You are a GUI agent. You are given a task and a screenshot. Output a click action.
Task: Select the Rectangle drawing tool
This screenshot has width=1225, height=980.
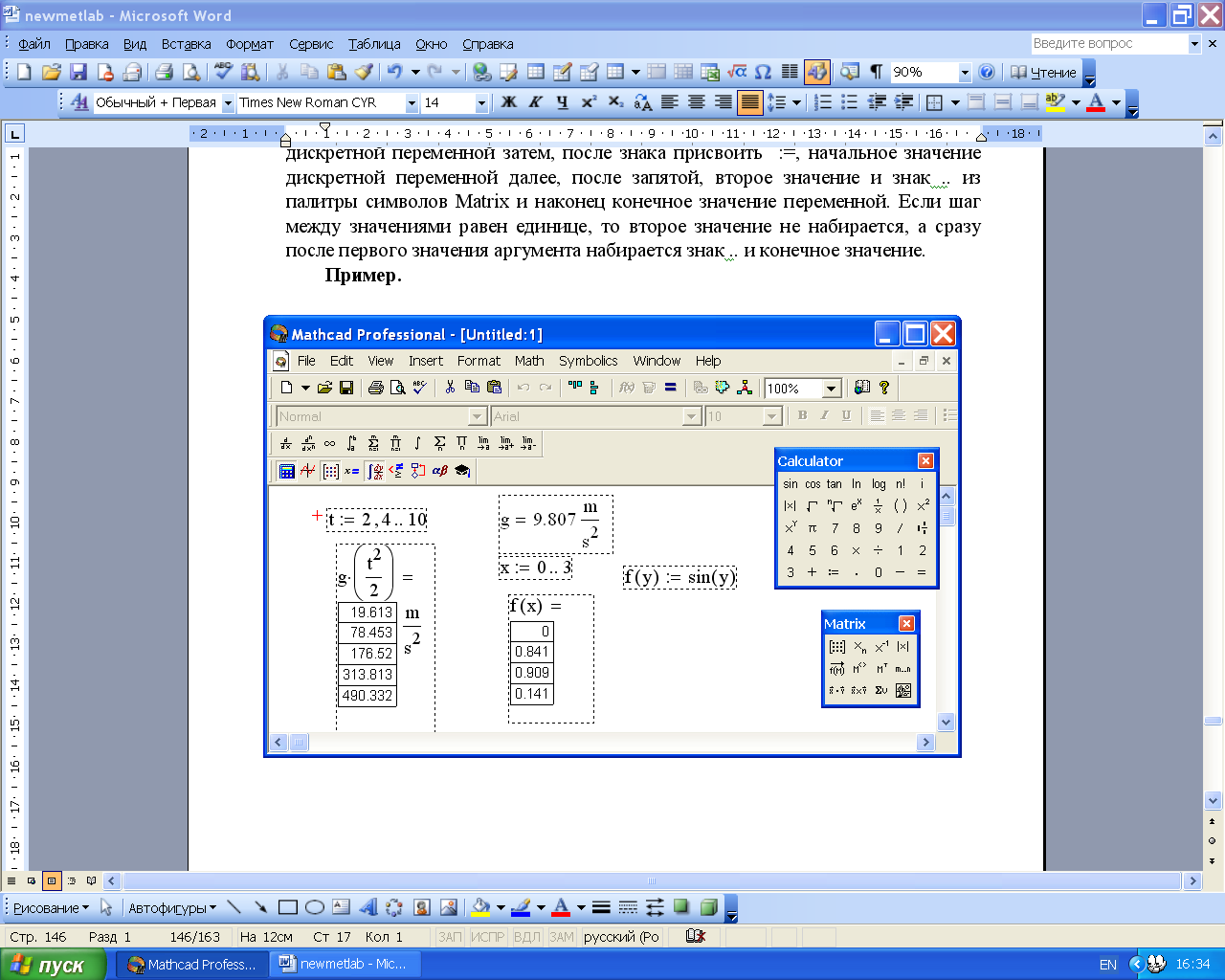pos(287,907)
